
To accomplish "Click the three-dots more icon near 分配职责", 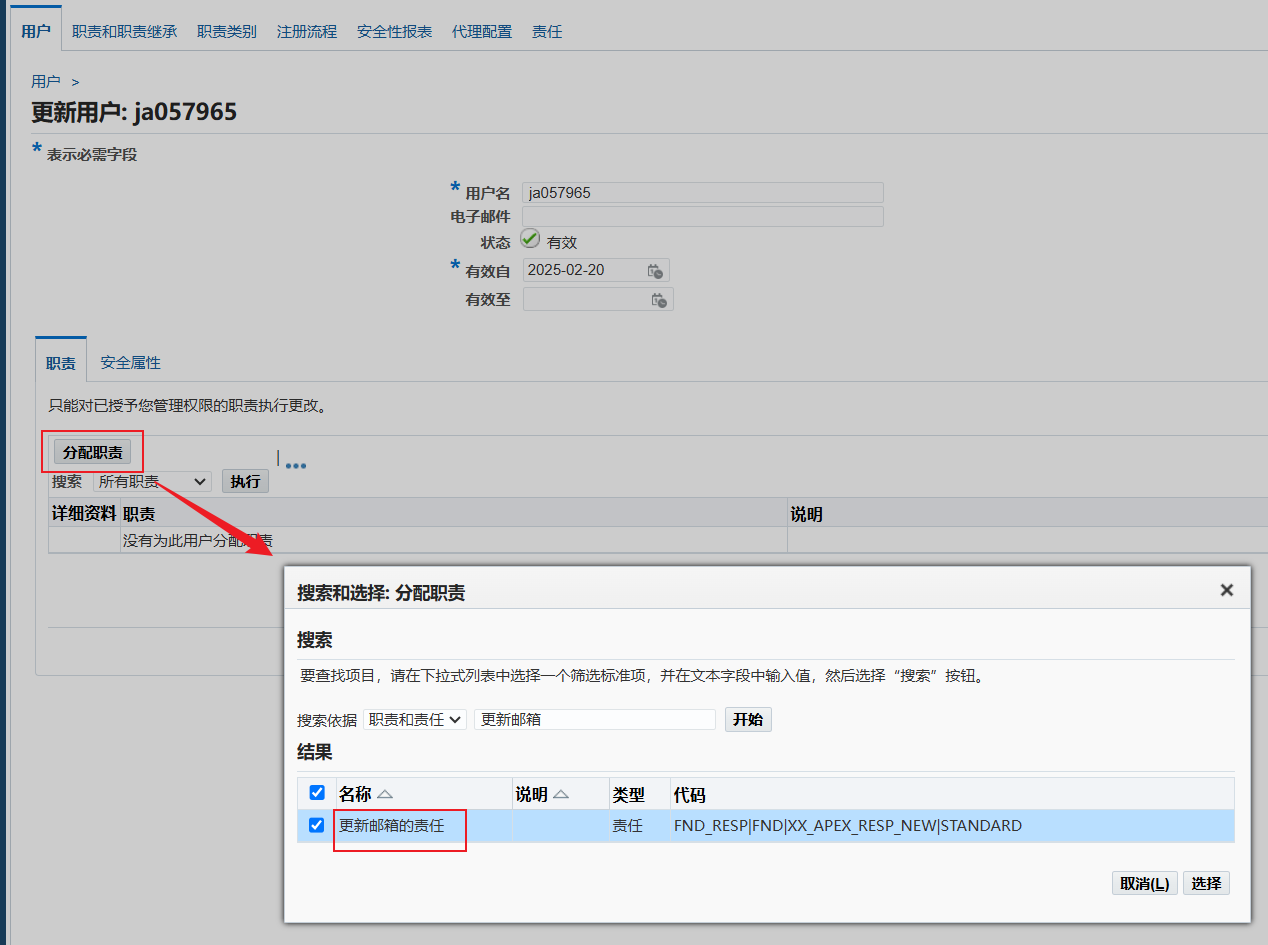I will [x=295, y=465].
